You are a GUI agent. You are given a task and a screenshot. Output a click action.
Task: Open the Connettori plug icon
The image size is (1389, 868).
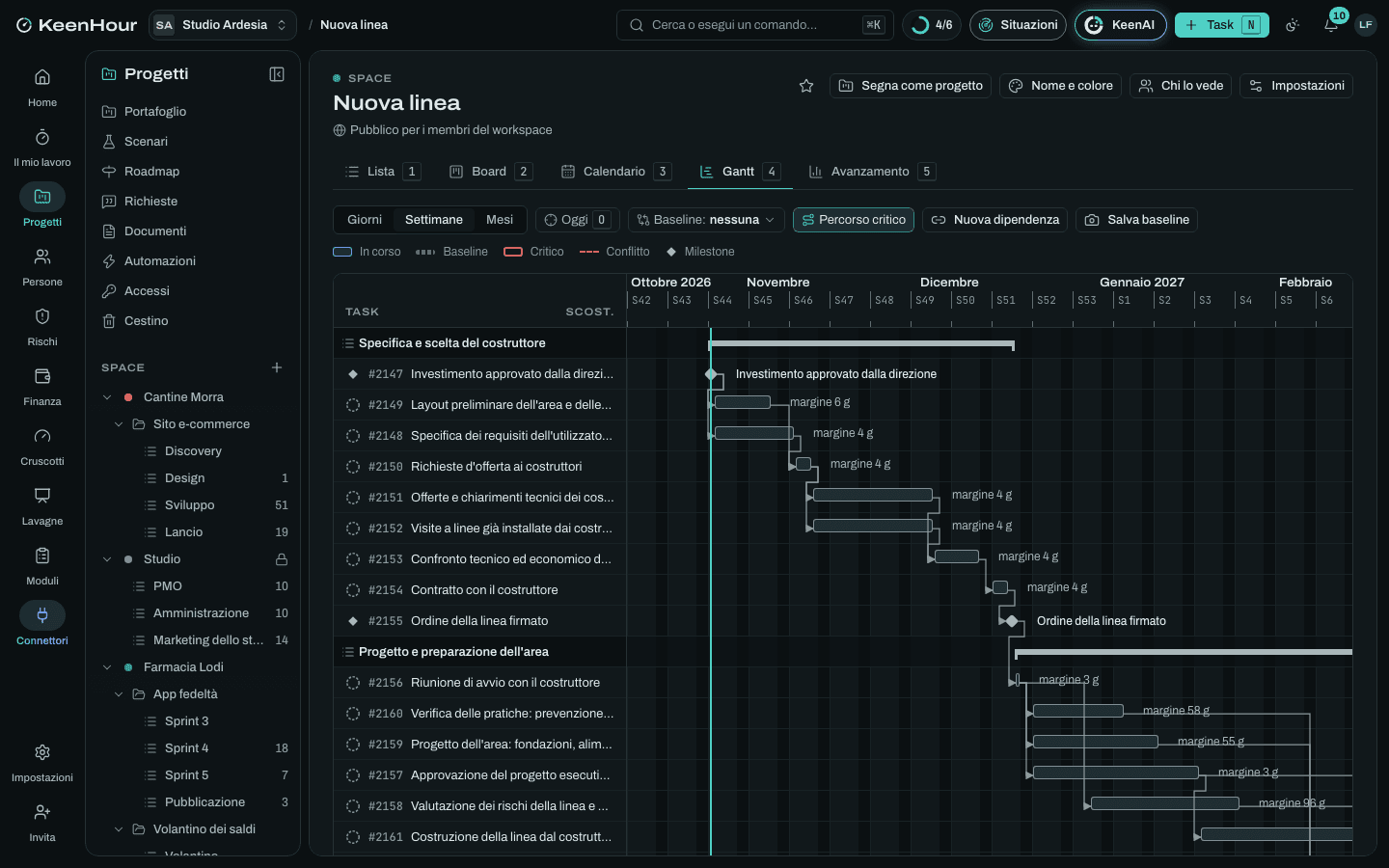[x=42, y=615]
